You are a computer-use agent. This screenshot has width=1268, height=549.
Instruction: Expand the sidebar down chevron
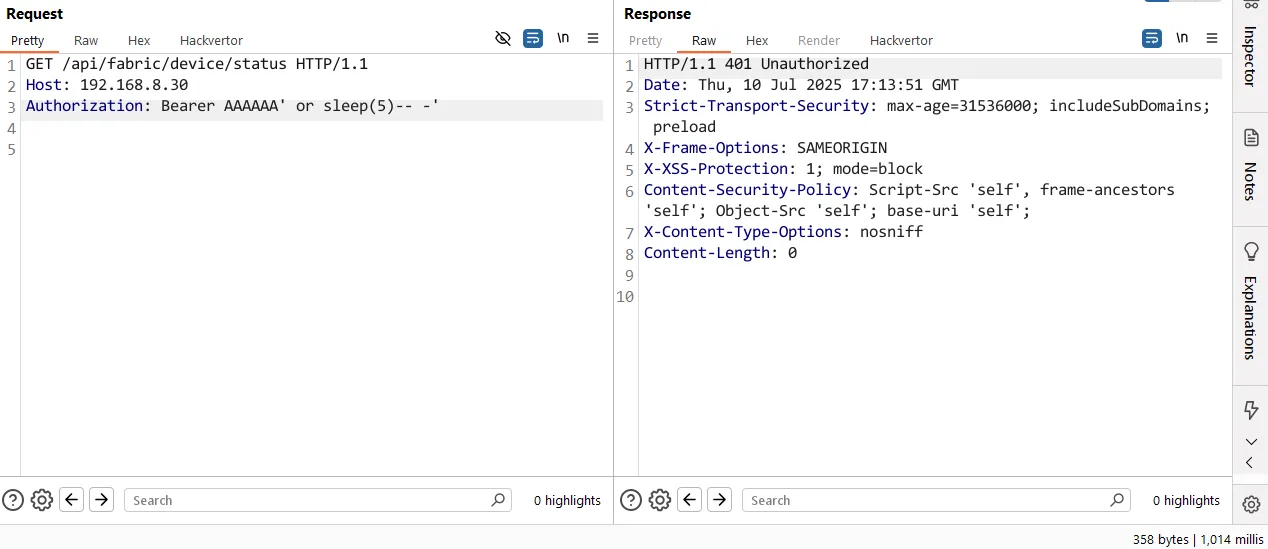click(x=1250, y=442)
